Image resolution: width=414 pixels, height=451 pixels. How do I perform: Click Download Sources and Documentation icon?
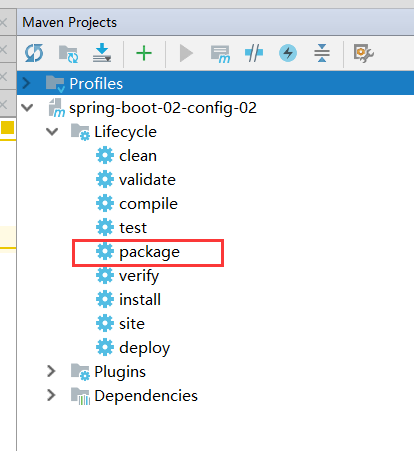pos(102,53)
